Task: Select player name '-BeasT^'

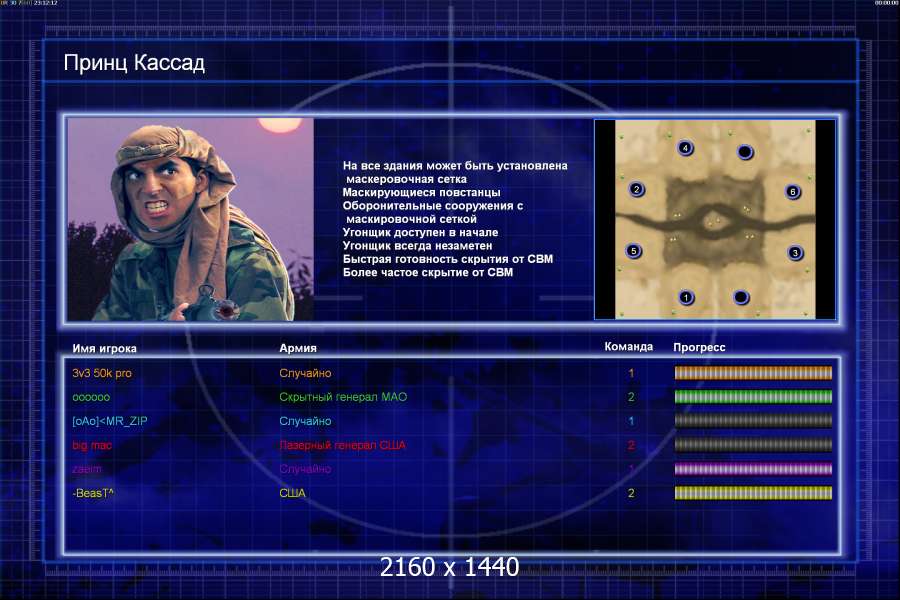Action: pyautogui.click(x=93, y=493)
